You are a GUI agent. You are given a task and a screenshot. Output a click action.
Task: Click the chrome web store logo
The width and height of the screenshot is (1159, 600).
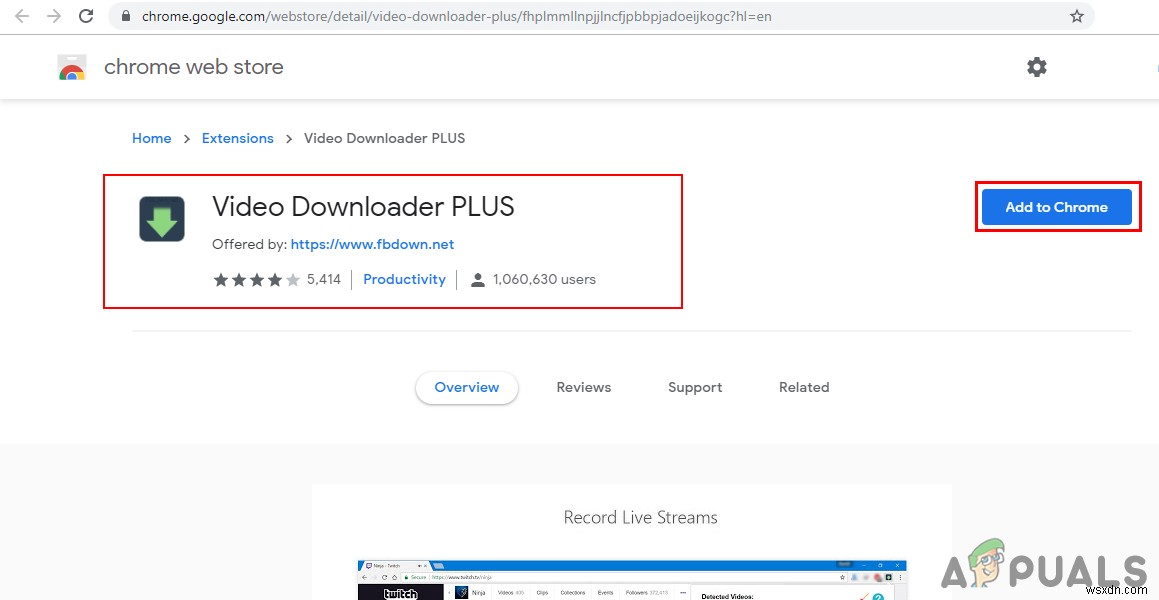tap(72, 67)
